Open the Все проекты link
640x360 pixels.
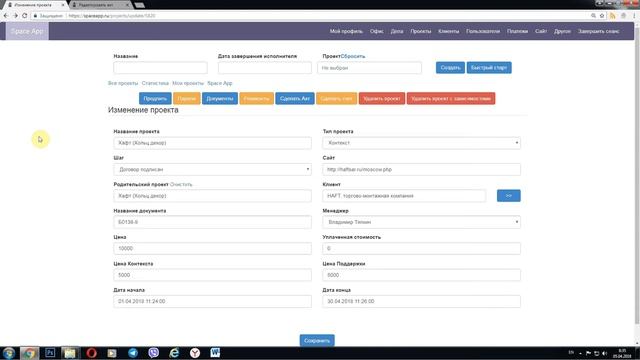click(123, 83)
